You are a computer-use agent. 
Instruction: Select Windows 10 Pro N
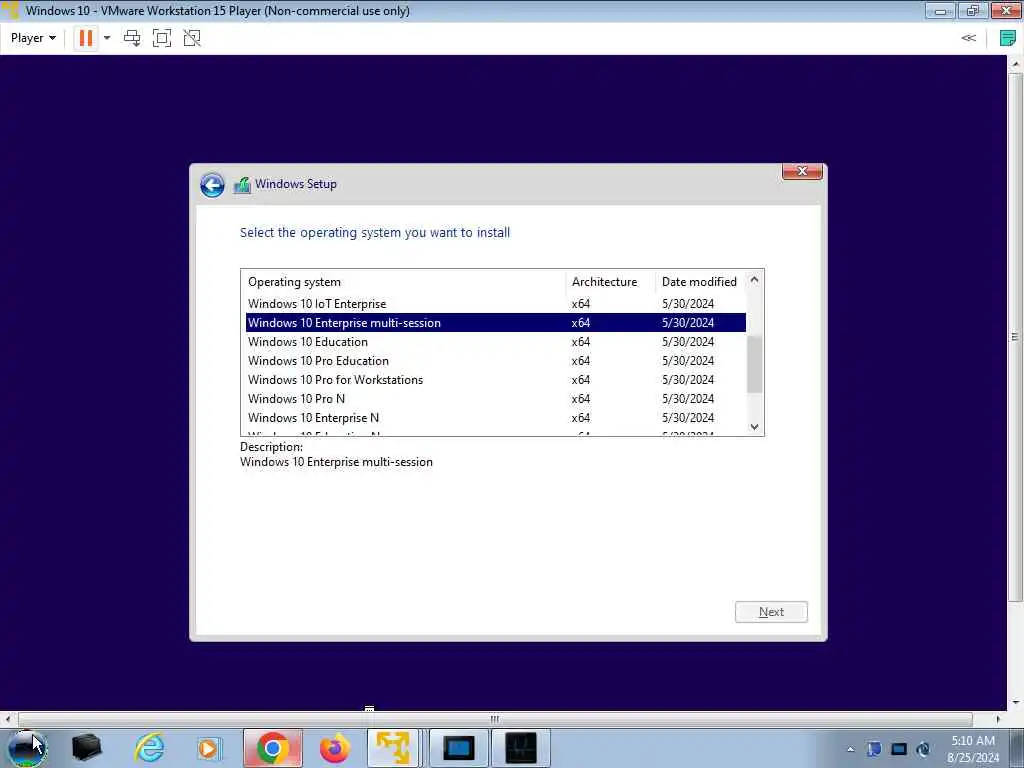tap(496, 398)
